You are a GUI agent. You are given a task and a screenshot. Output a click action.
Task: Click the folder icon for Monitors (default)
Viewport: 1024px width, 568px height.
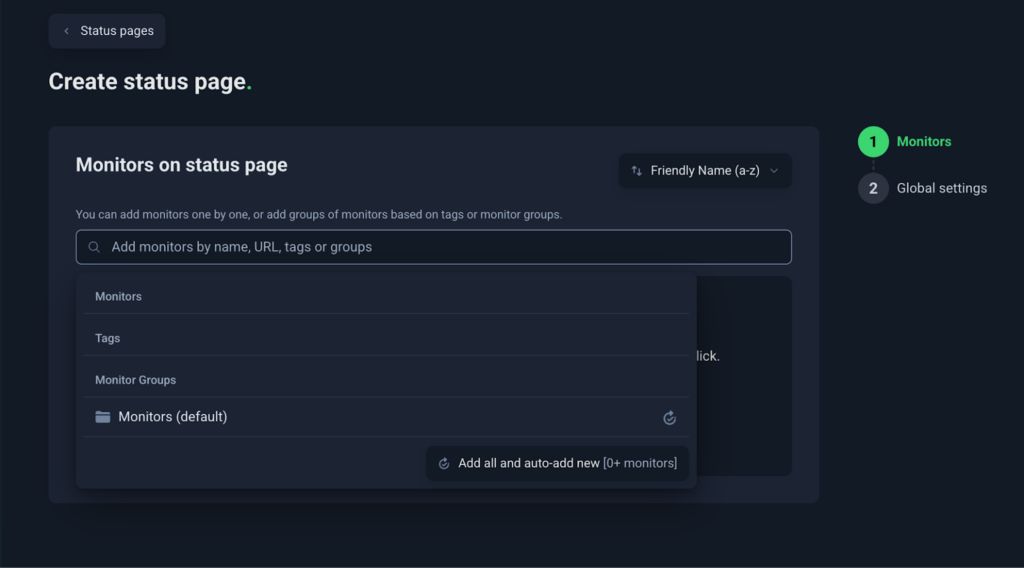[x=103, y=417]
